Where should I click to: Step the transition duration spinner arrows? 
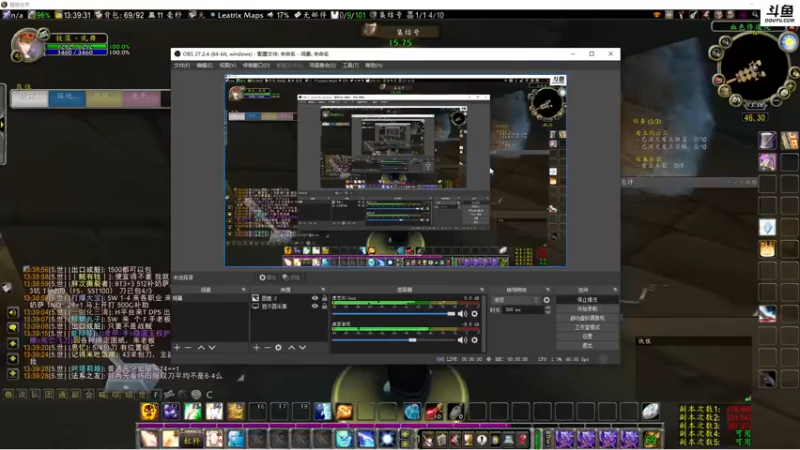[x=547, y=310]
